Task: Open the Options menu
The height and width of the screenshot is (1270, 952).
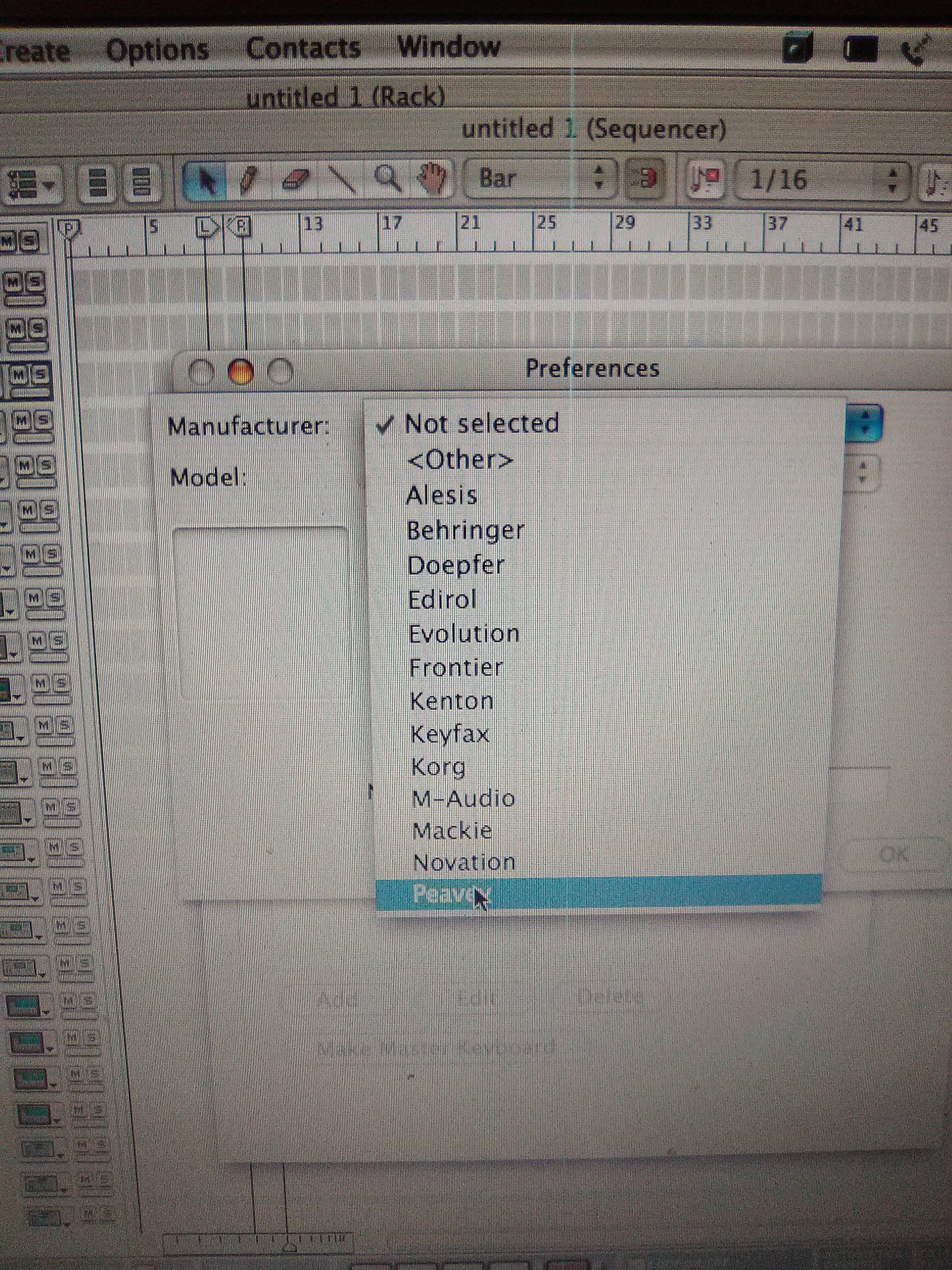Action: [x=157, y=50]
